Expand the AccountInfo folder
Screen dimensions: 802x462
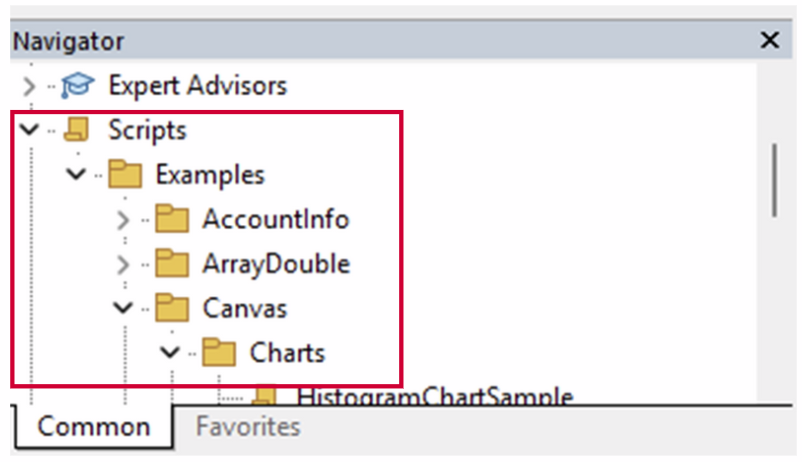pyautogui.click(x=123, y=219)
